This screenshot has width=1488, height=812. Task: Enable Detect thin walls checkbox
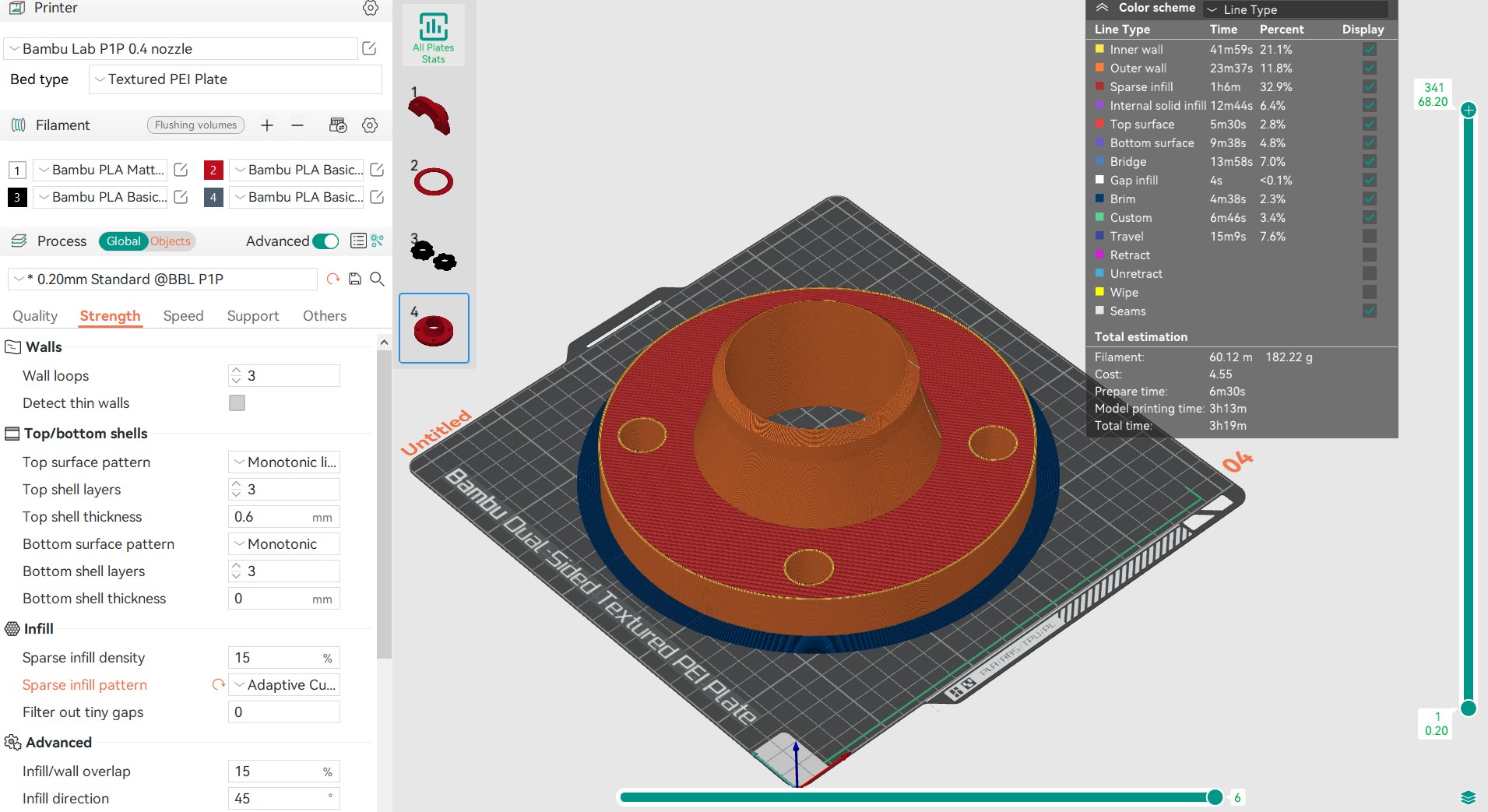tap(237, 402)
